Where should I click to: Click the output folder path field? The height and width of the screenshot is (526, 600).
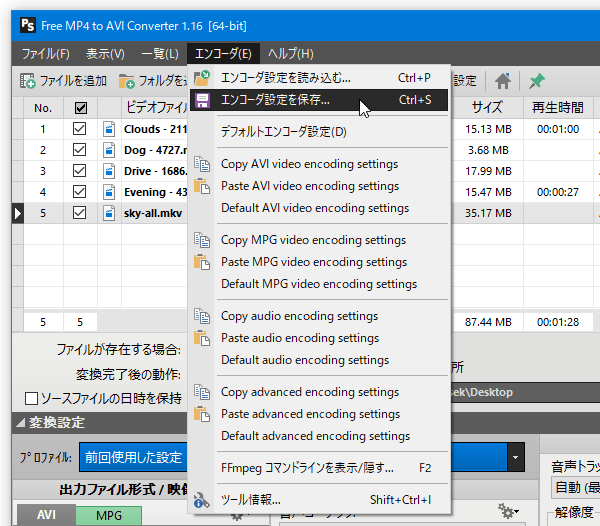pyautogui.click(x=525, y=392)
